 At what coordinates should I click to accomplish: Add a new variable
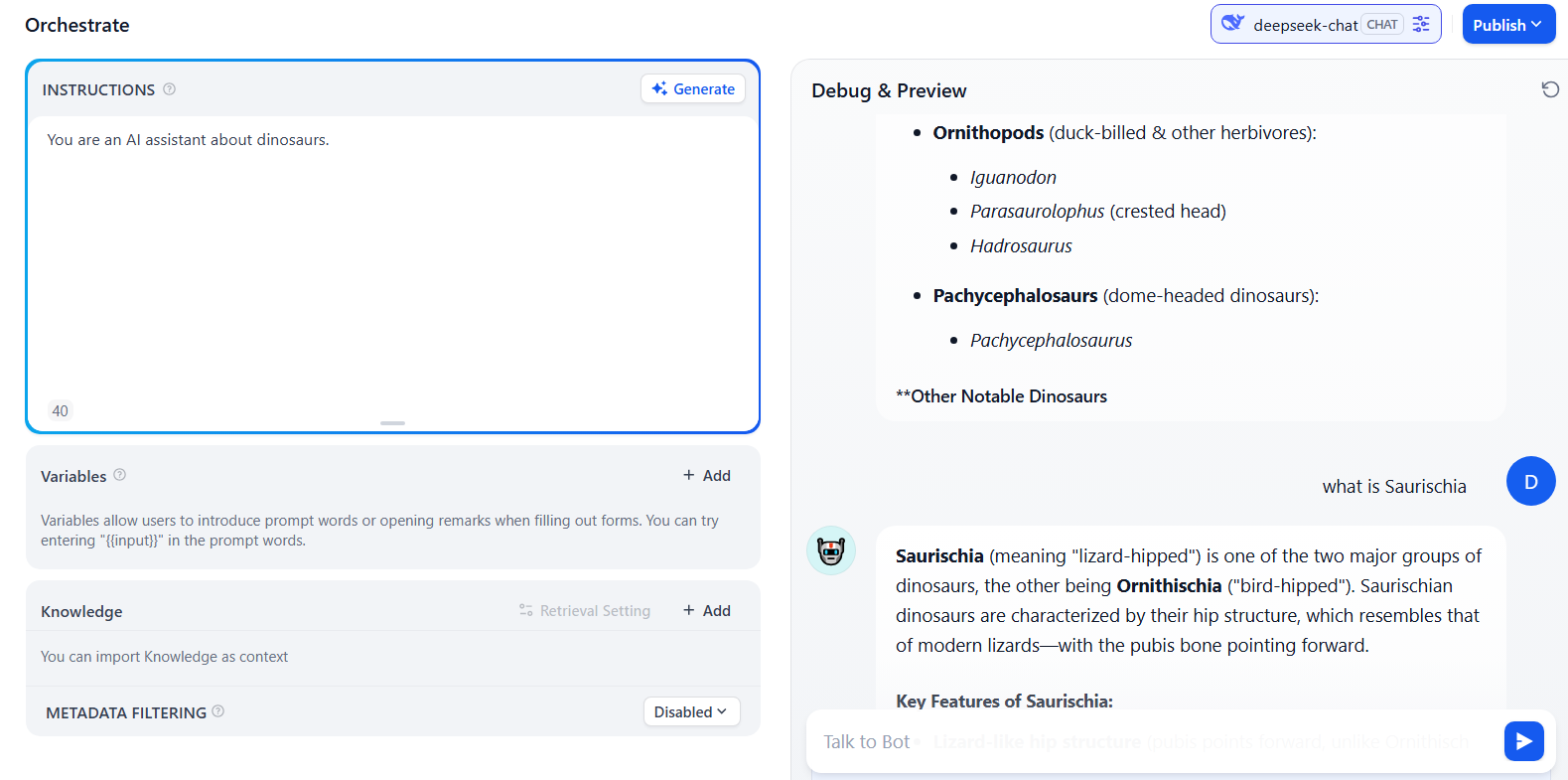pos(707,475)
